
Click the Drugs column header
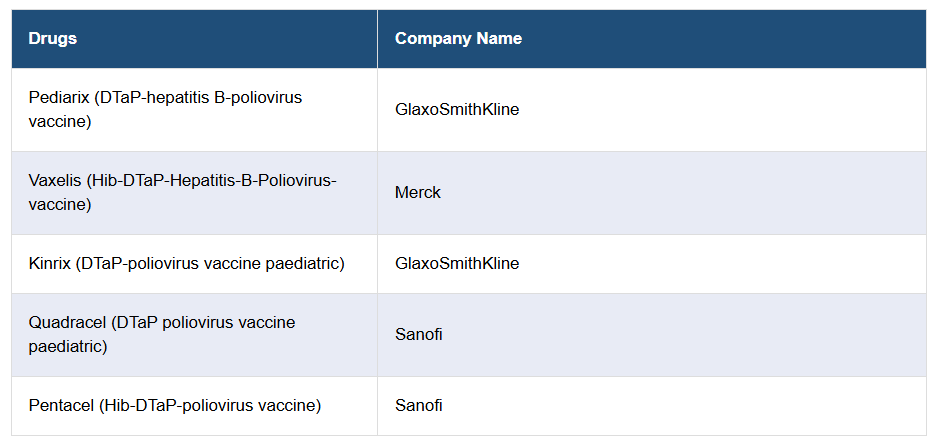click(x=53, y=39)
